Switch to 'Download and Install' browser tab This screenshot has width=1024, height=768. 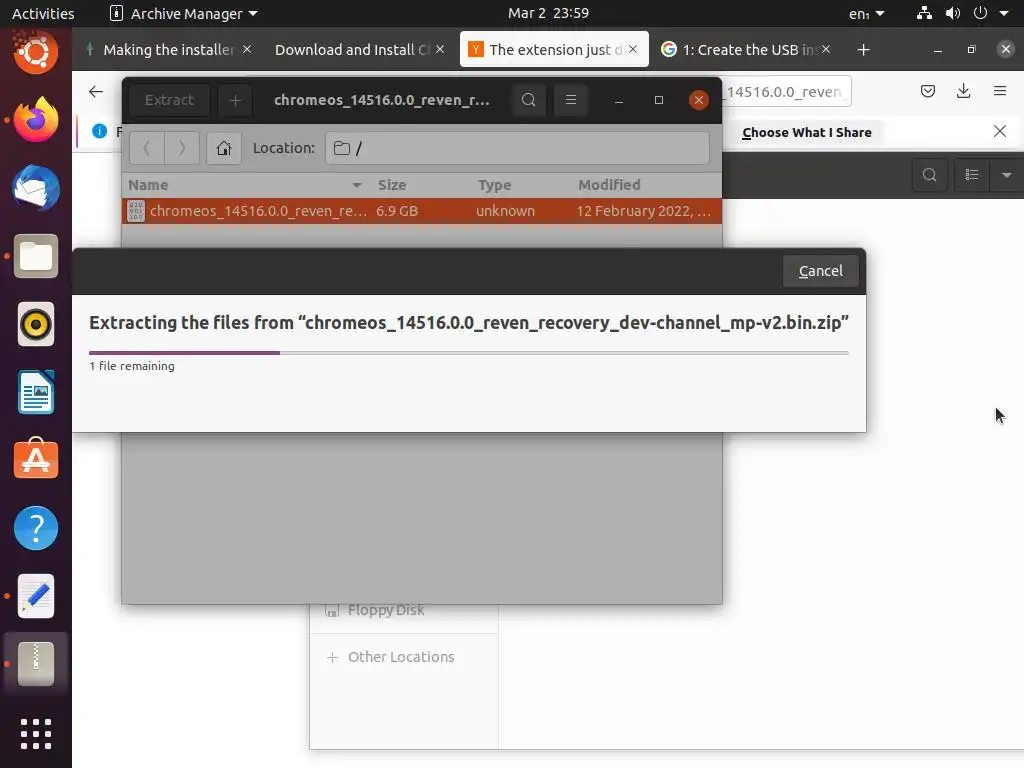coord(351,50)
